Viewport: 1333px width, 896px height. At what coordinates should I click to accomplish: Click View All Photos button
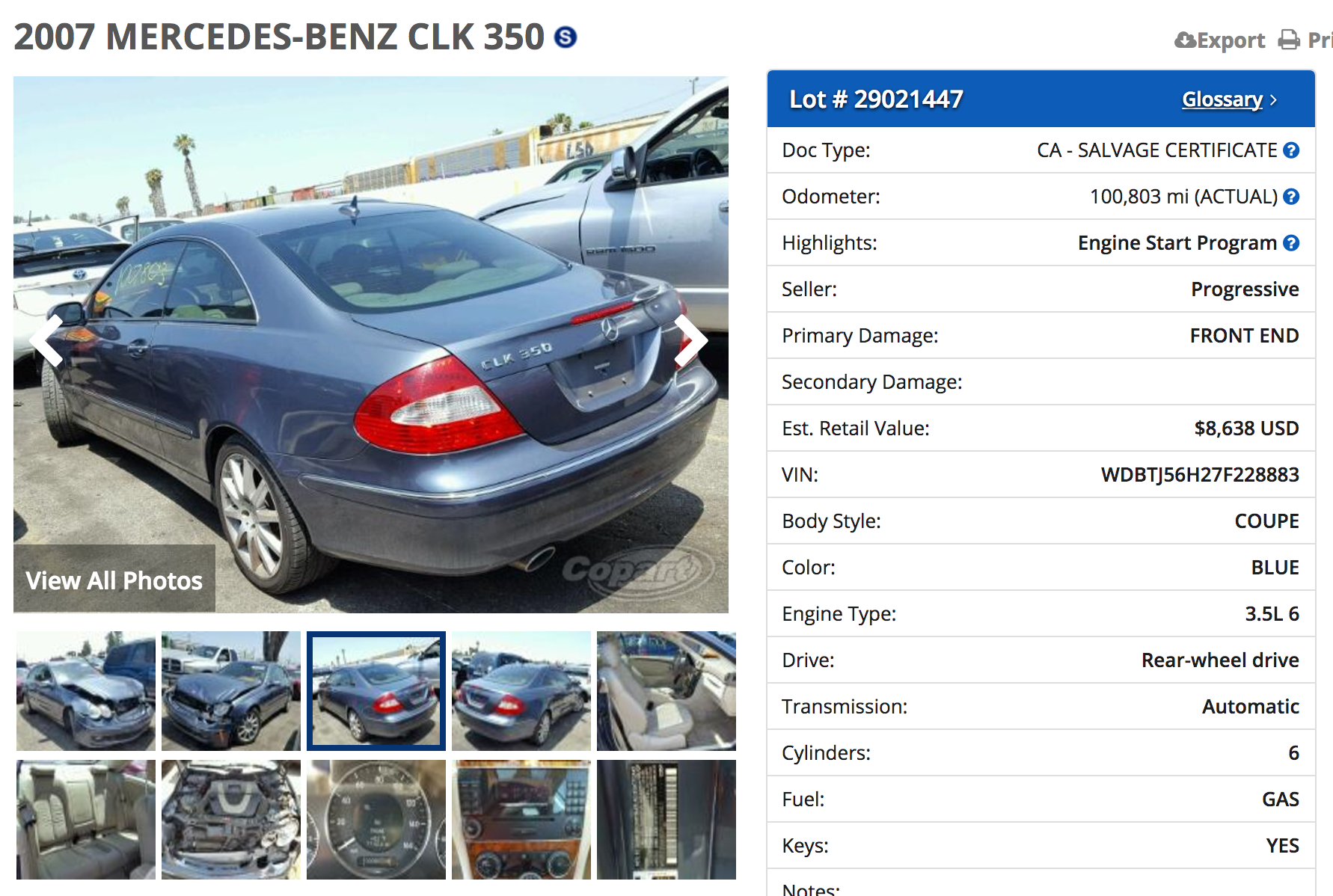click(x=114, y=579)
